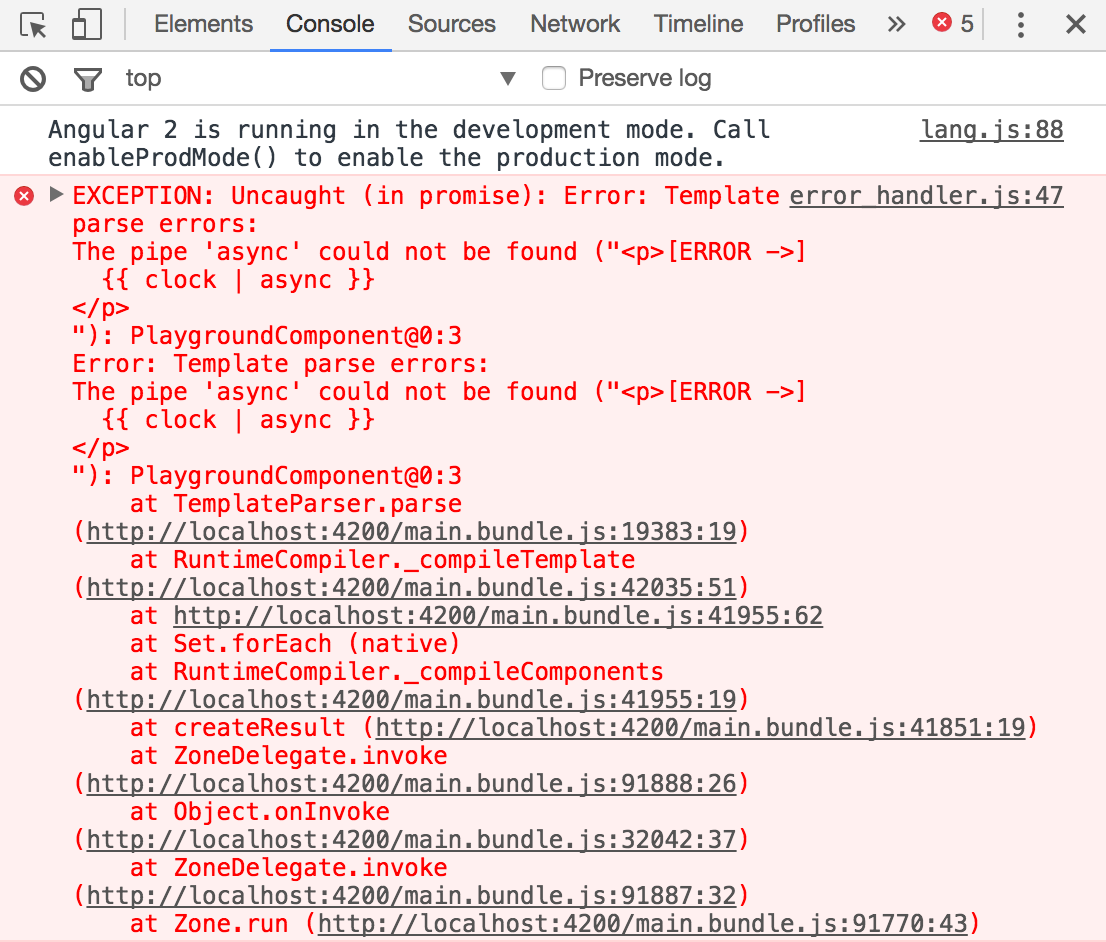This screenshot has width=1106, height=942.
Task: Click the 'at TemplateParser.parse' stack line
Action: pyautogui.click(x=296, y=503)
